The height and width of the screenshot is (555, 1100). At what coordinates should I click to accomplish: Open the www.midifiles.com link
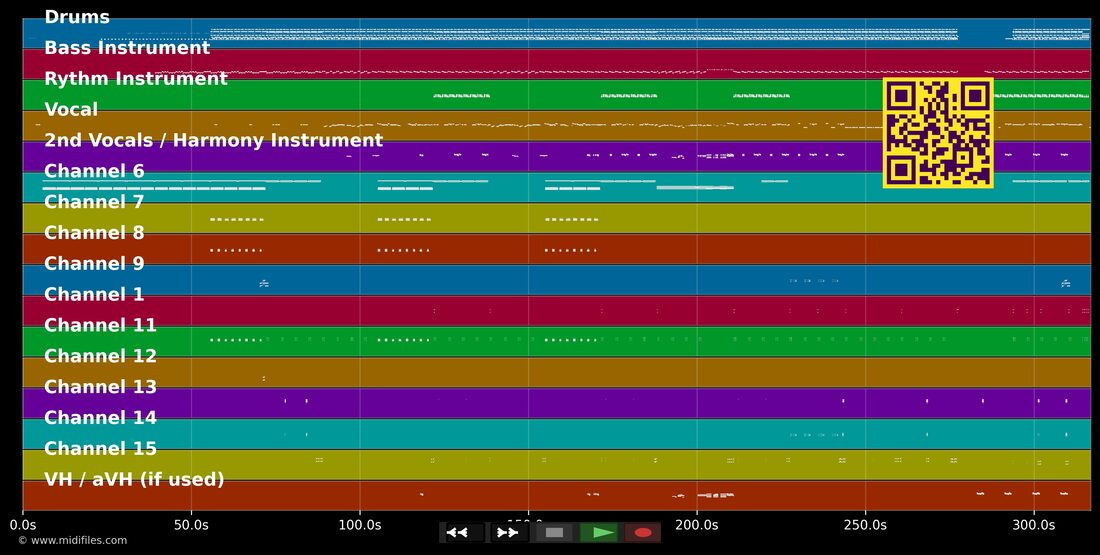(x=72, y=541)
